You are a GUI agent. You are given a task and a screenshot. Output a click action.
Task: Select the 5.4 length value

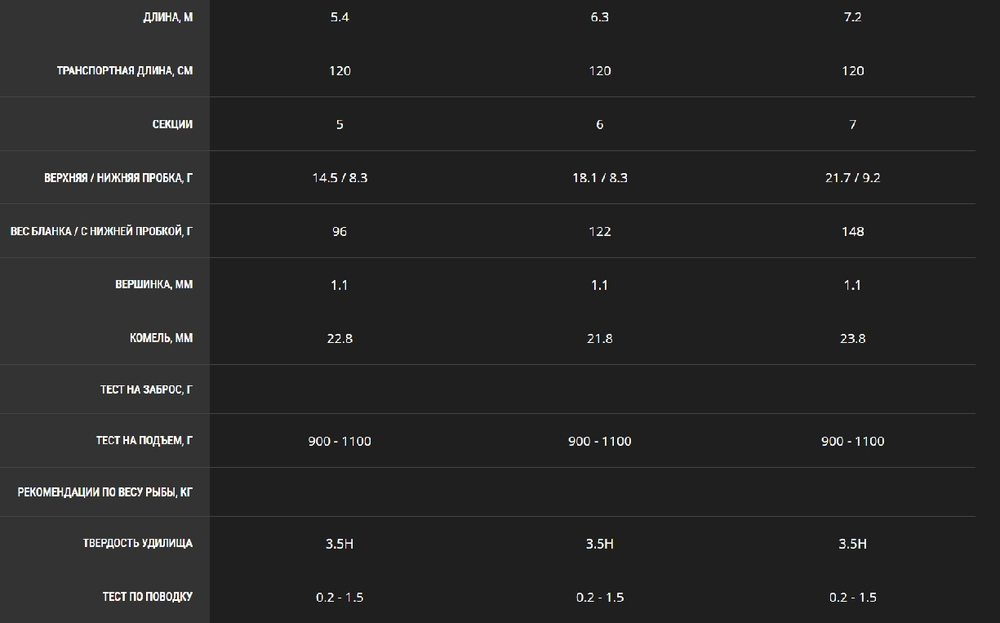[339, 17]
